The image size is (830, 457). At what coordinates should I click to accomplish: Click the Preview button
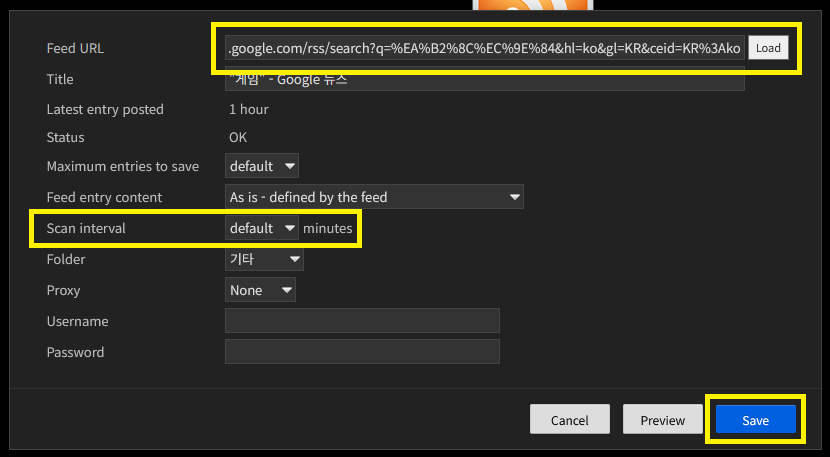[663, 420]
